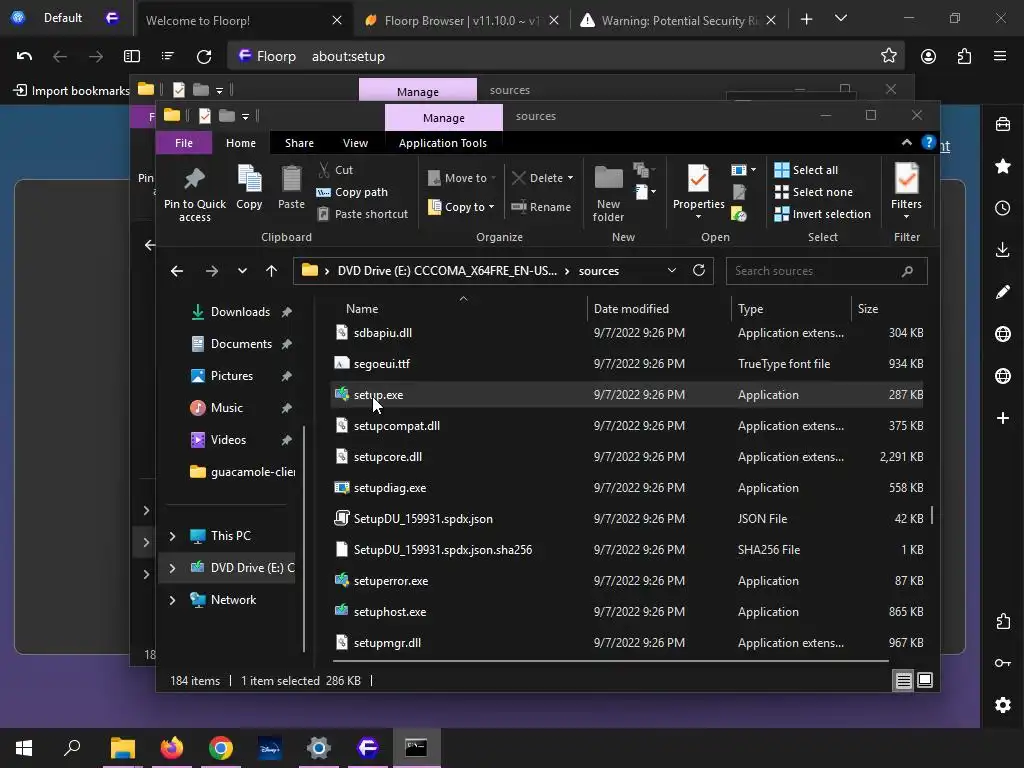
Task: Sort files by Name column
Action: [362, 309]
